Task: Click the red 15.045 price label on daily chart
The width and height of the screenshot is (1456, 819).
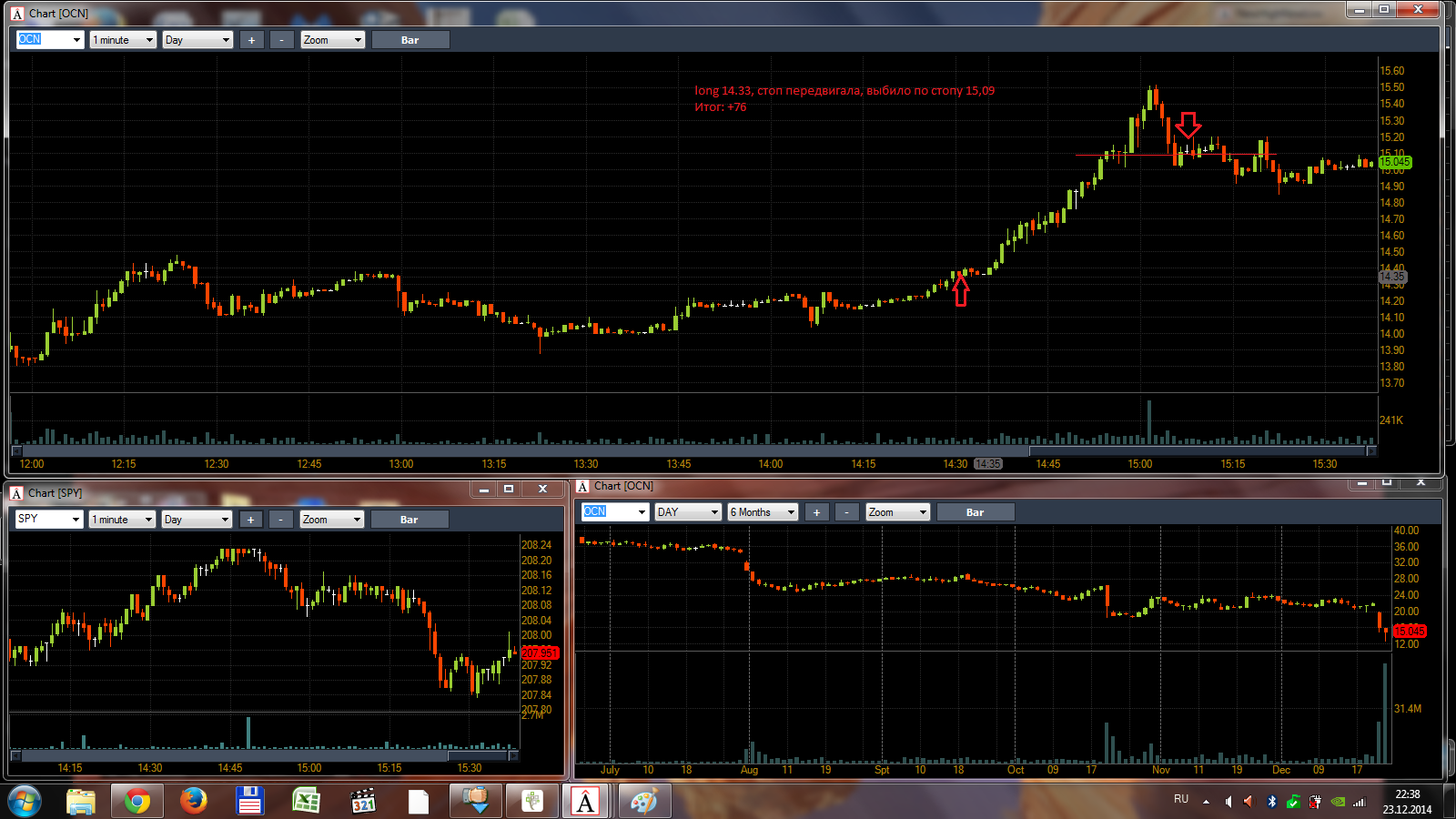Action: pos(1410,631)
